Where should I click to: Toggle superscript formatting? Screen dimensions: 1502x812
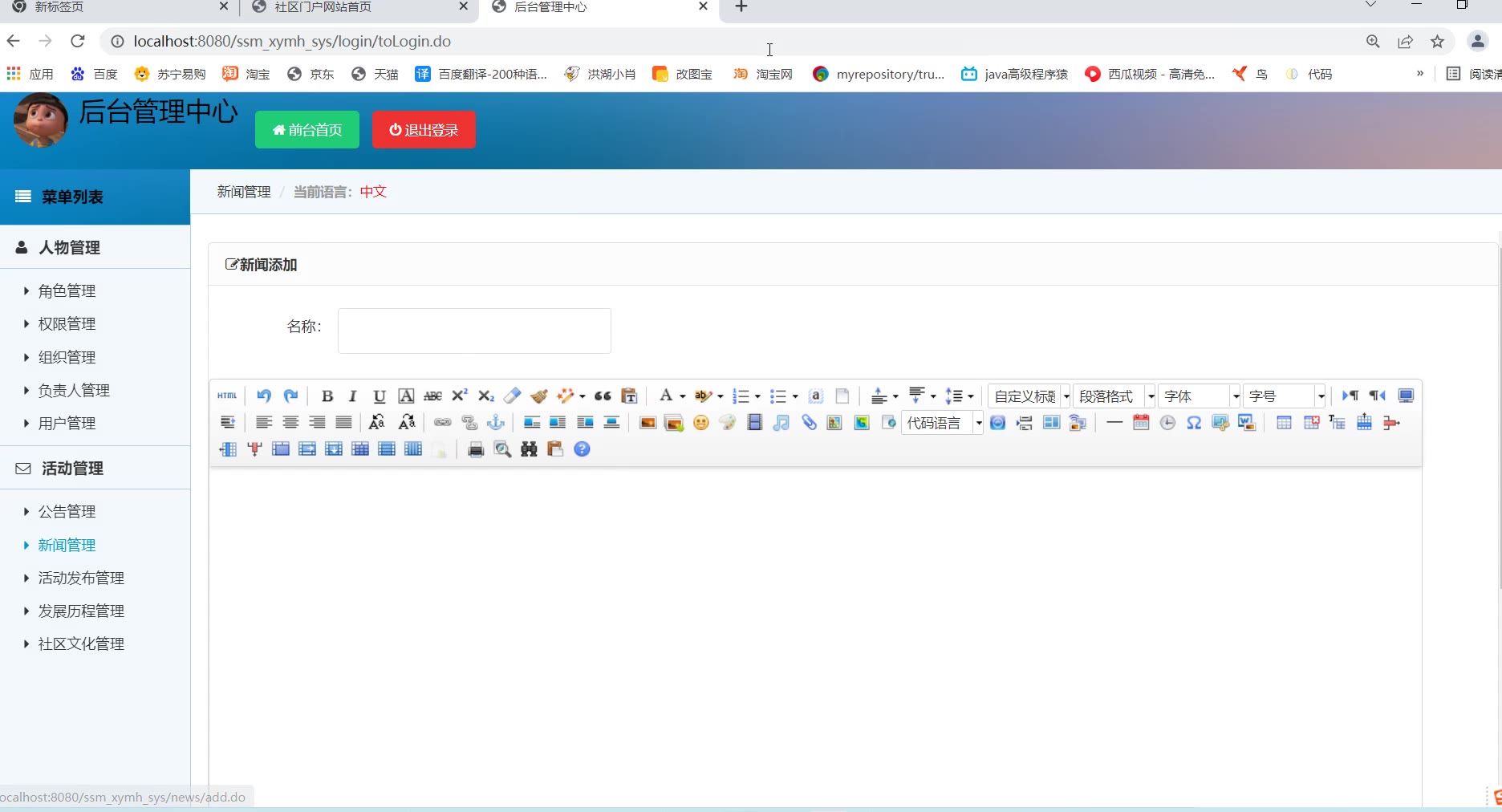coord(459,396)
